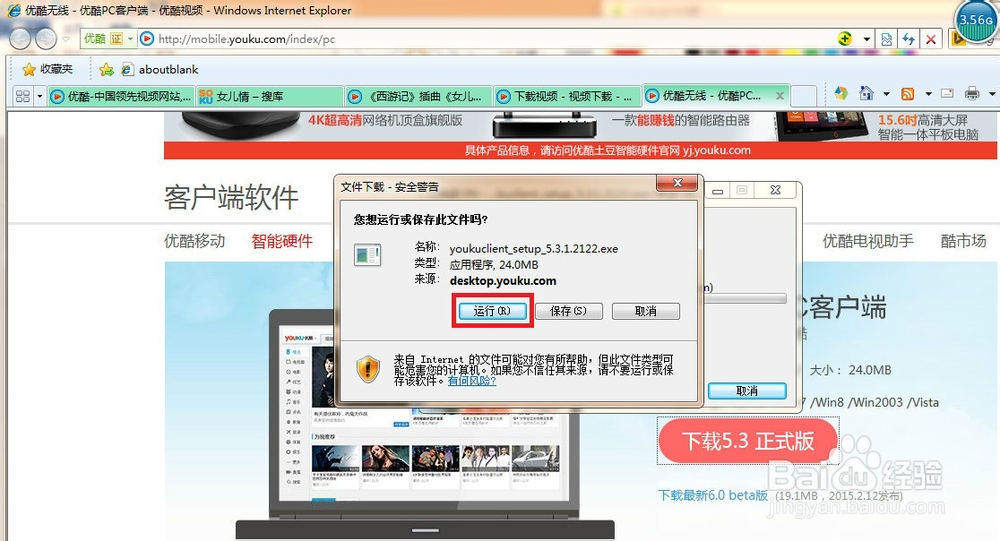Click the desktop.youku.com source text

point(503,281)
